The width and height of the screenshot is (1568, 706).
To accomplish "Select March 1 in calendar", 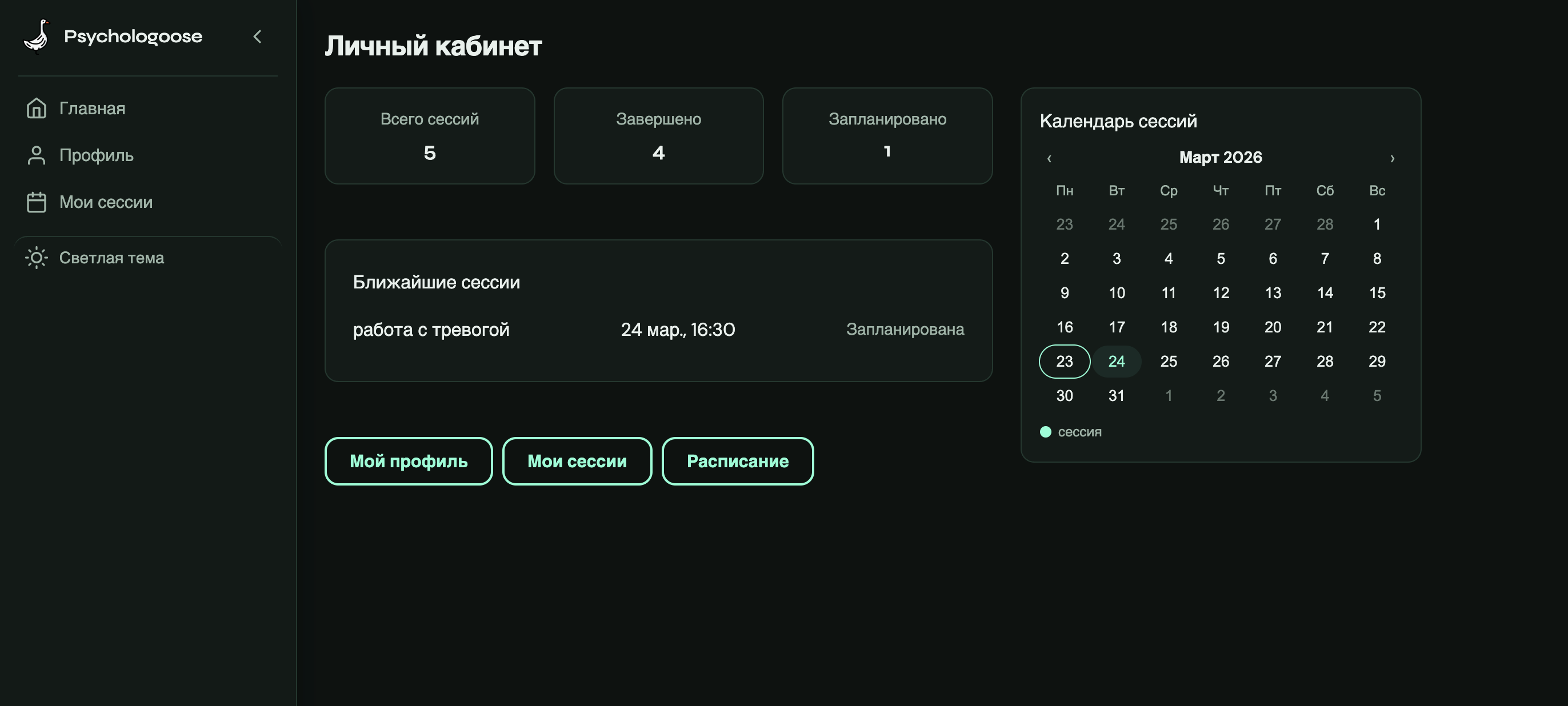I will (x=1377, y=224).
